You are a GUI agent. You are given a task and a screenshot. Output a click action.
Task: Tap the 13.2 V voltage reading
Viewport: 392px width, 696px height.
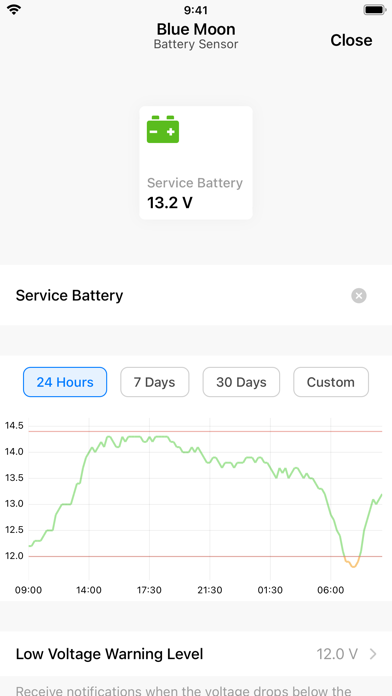pos(170,203)
